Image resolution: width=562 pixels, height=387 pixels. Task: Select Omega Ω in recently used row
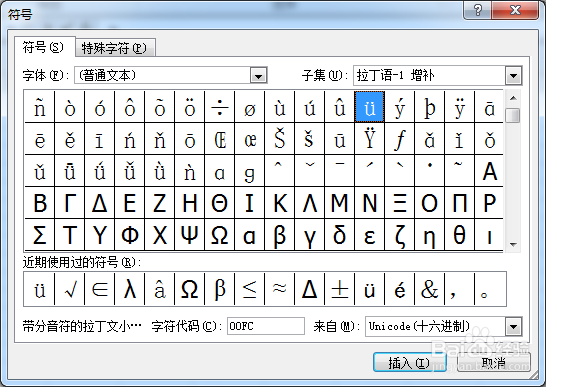point(190,289)
